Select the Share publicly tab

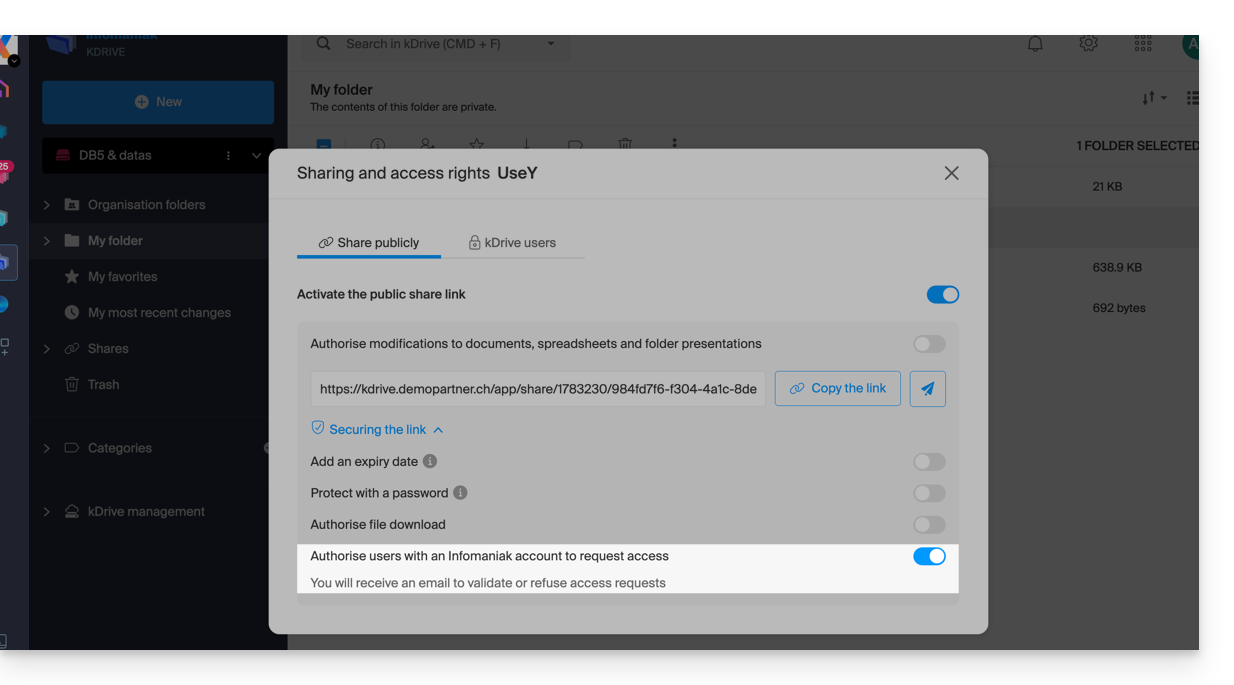(369, 243)
